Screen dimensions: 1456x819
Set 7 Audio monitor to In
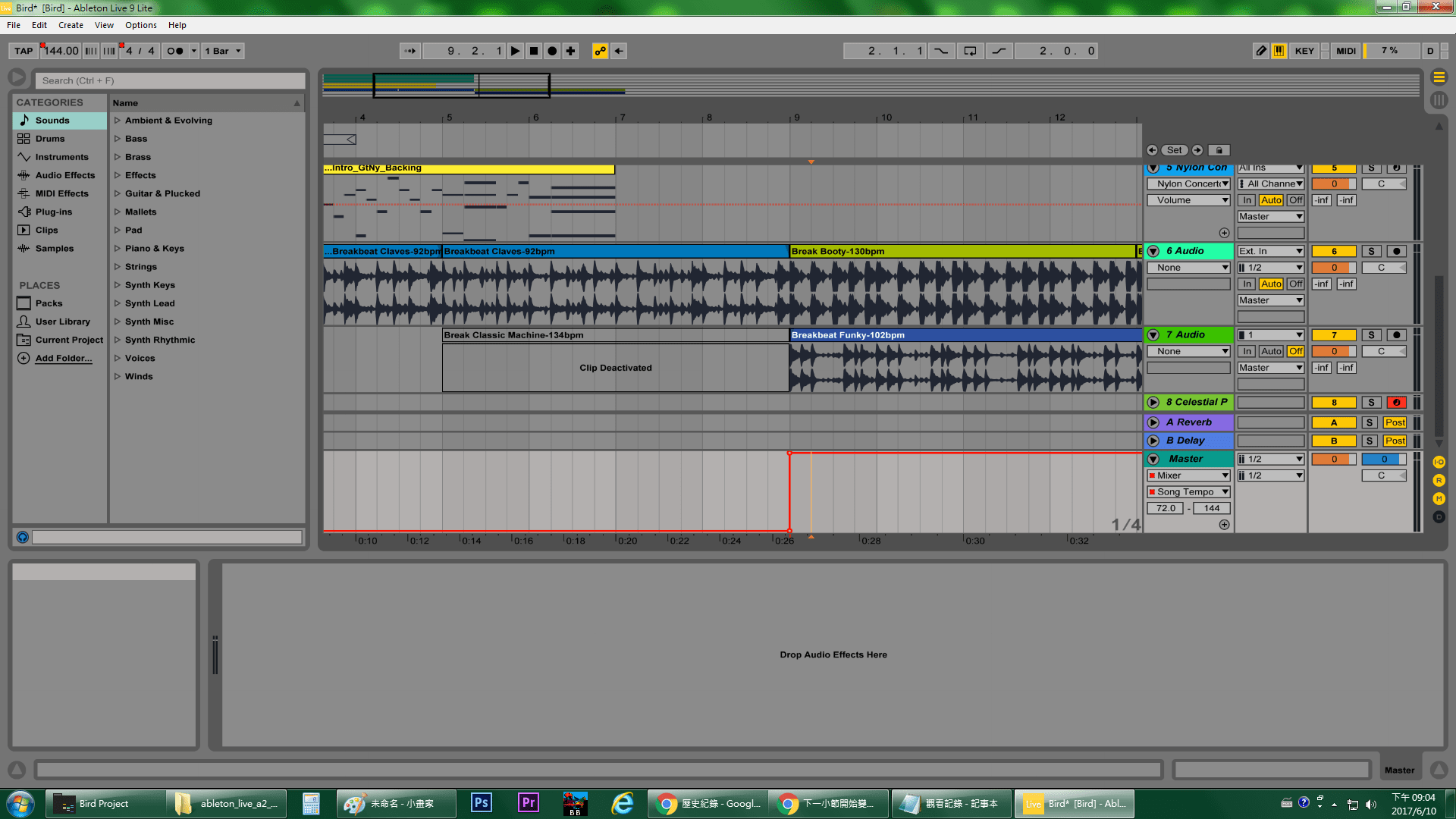click(1247, 351)
